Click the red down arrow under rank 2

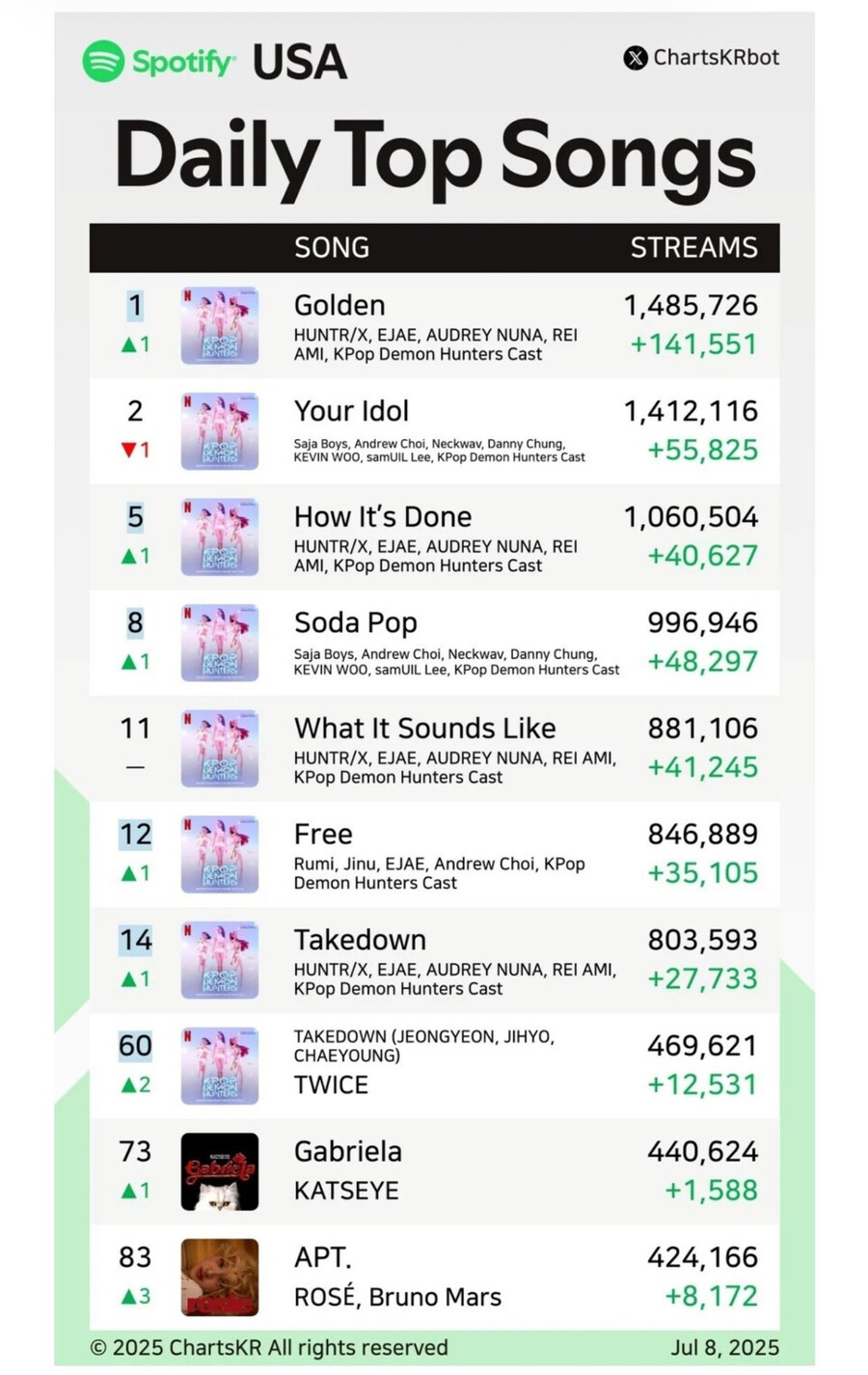(x=128, y=450)
